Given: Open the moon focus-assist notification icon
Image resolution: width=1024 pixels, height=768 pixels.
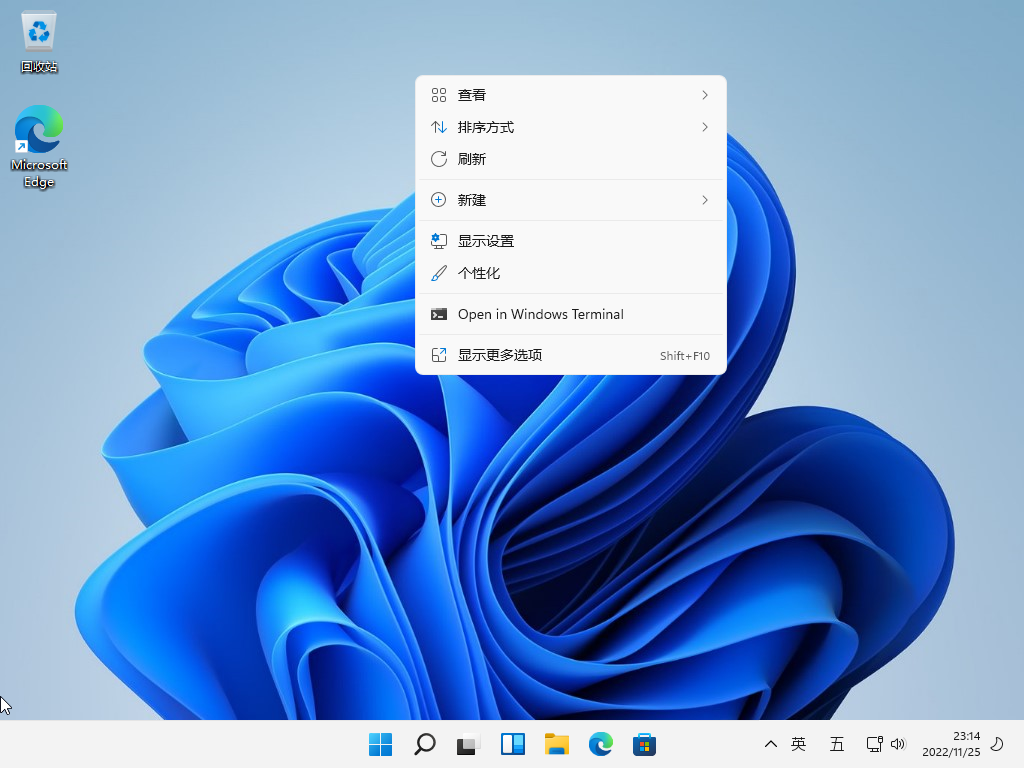Looking at the screenshot, I should pyautogui.click(x=997, y=744).
